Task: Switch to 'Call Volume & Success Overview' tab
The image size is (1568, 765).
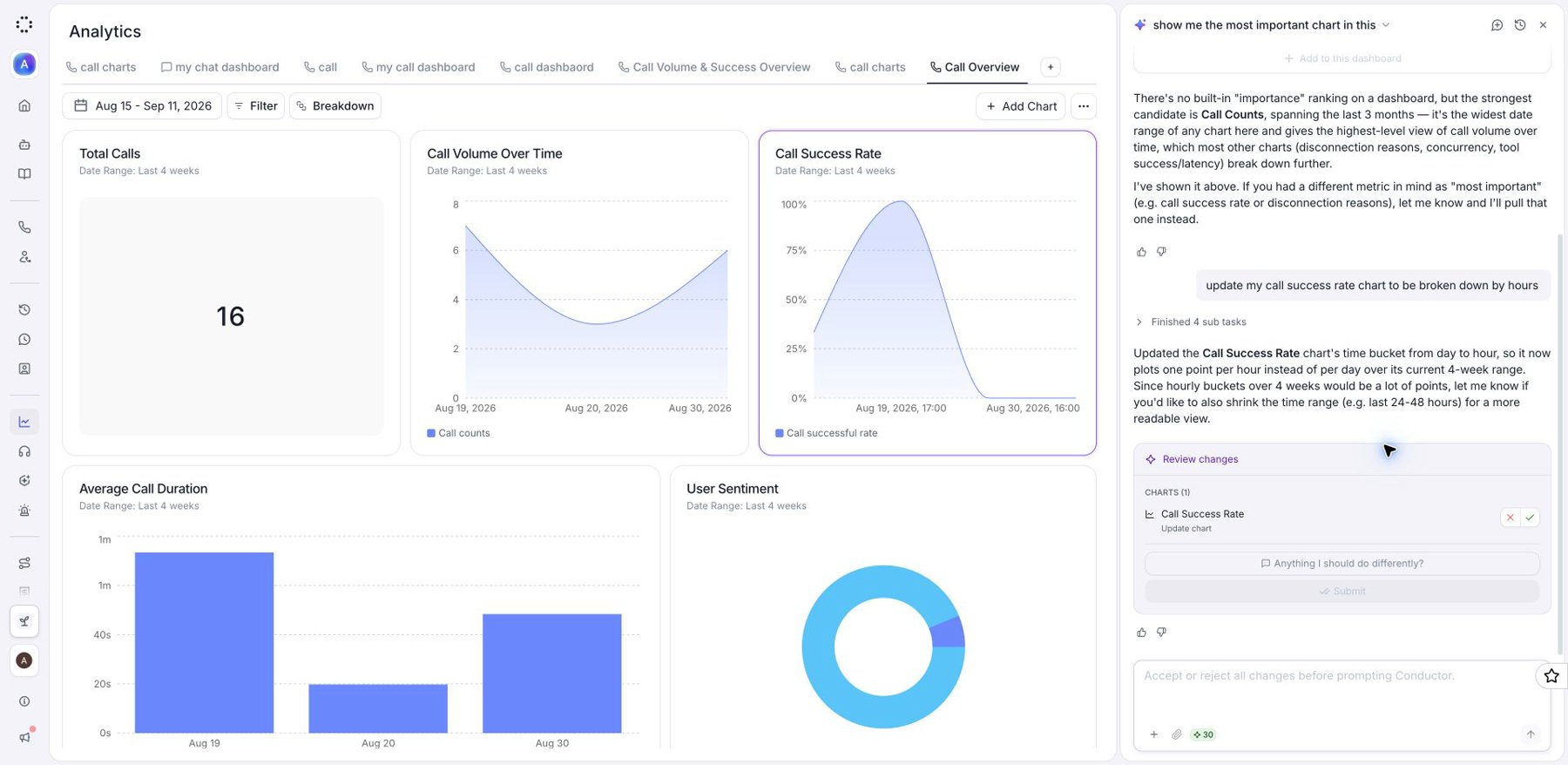Action: click(x=713, y=67)
